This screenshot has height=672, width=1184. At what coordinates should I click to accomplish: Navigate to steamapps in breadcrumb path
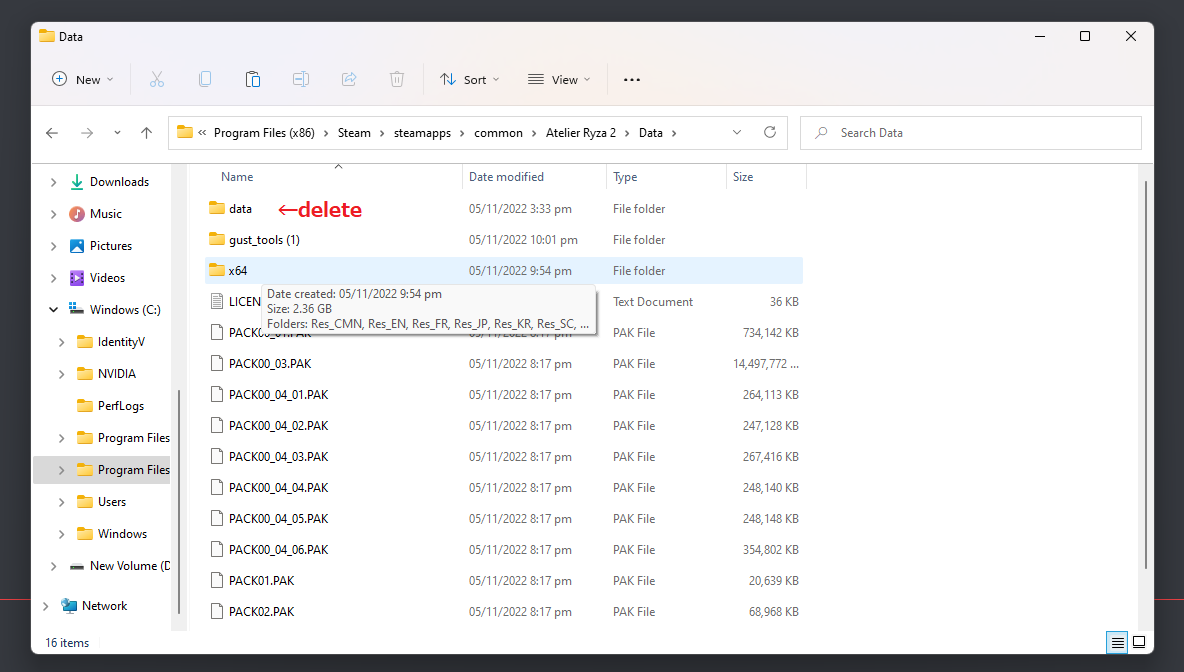tap(422, 133)
